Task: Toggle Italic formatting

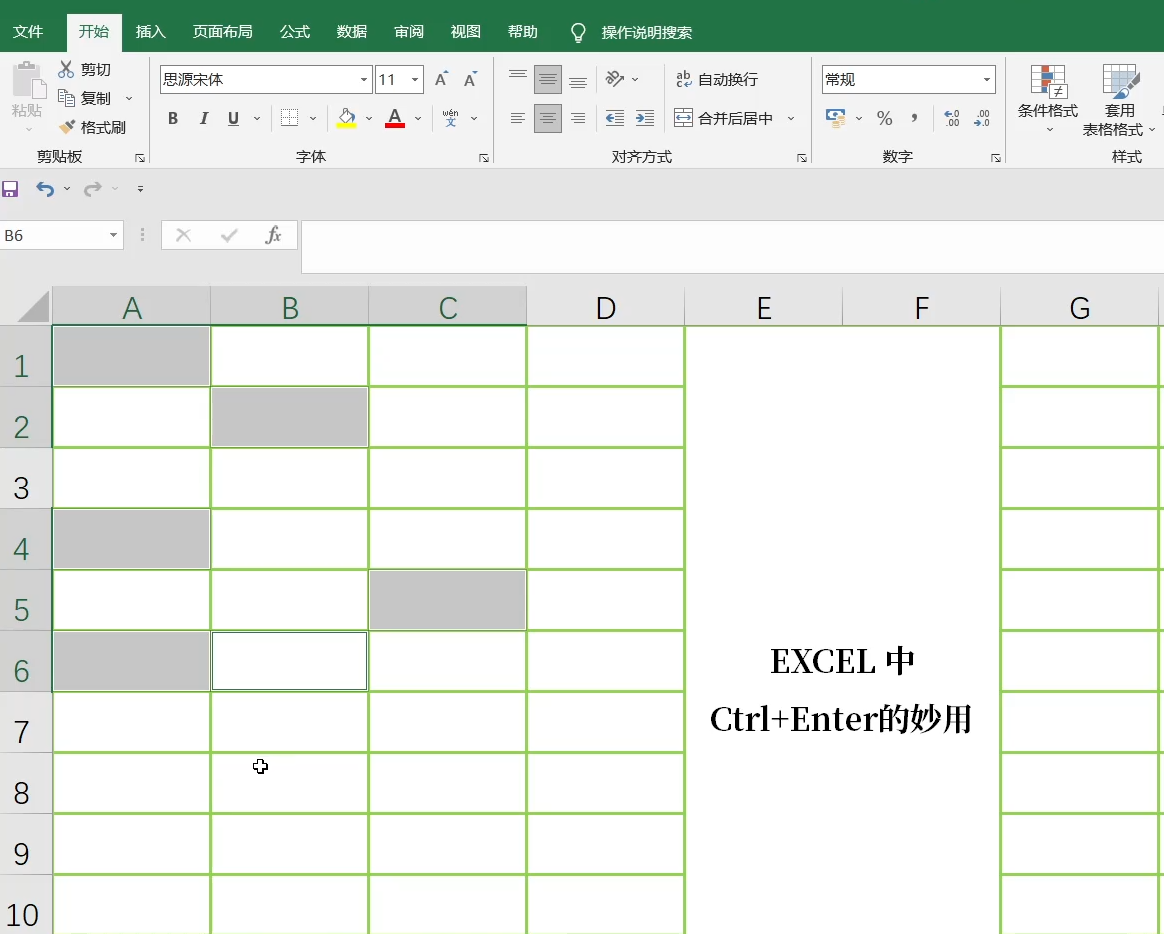Action: (203, 118)
